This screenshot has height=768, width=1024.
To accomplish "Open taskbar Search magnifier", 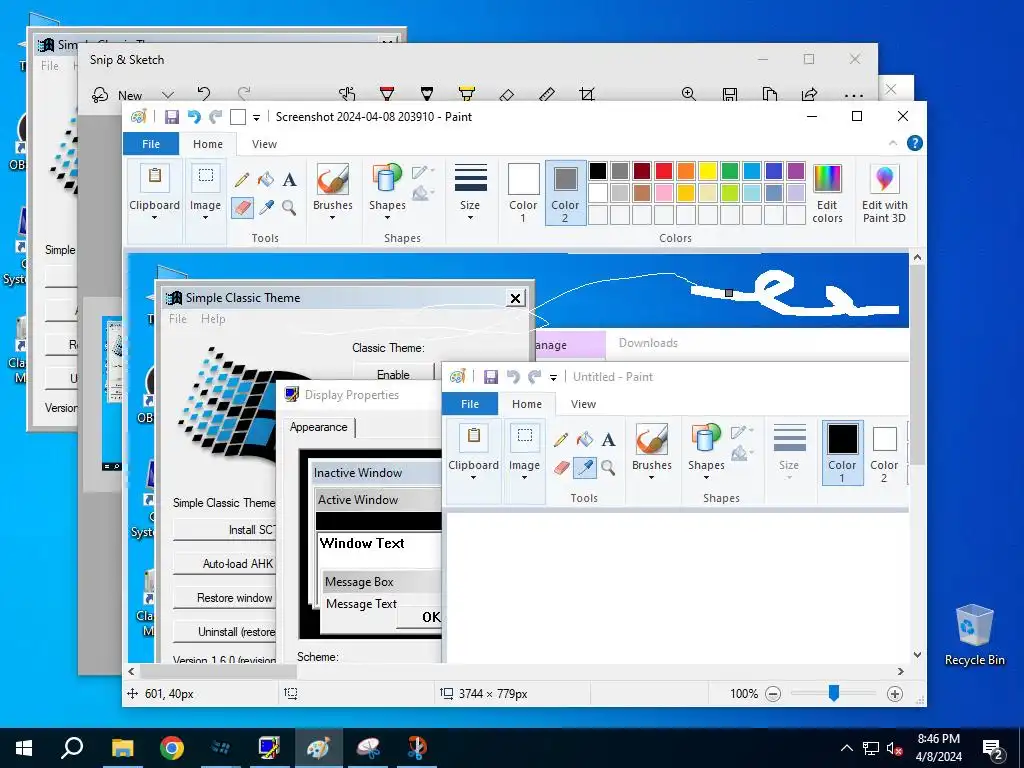I will 72,748.
